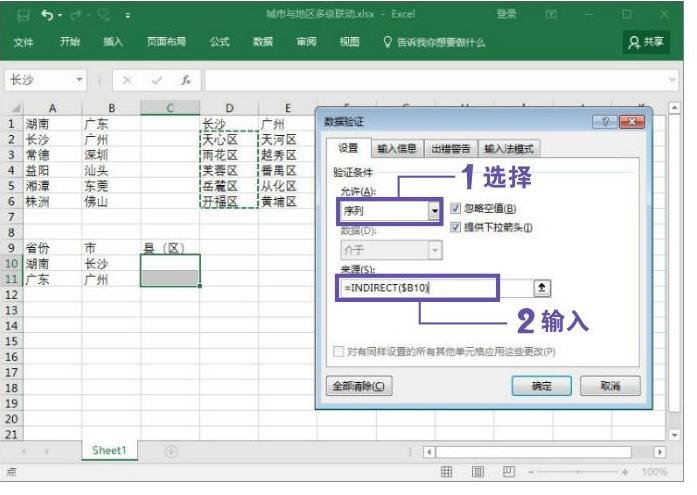Click cell B11 with 广州
Image resolution: width=697 pixels, height=495 pixels.
click(x=111, y=279)
